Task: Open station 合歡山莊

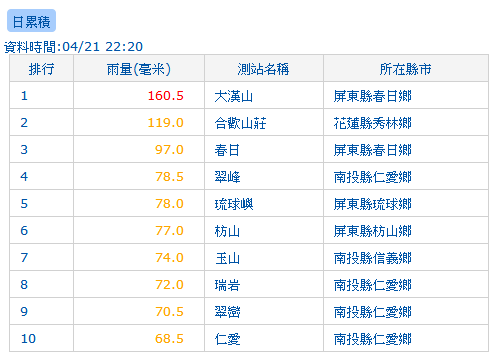Action: click(240, 123)
